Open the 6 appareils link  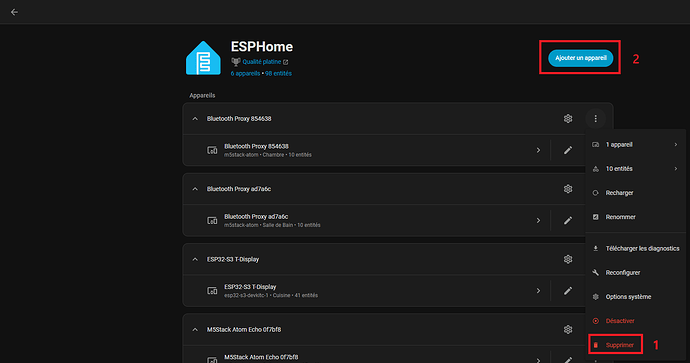coord(245,73)
